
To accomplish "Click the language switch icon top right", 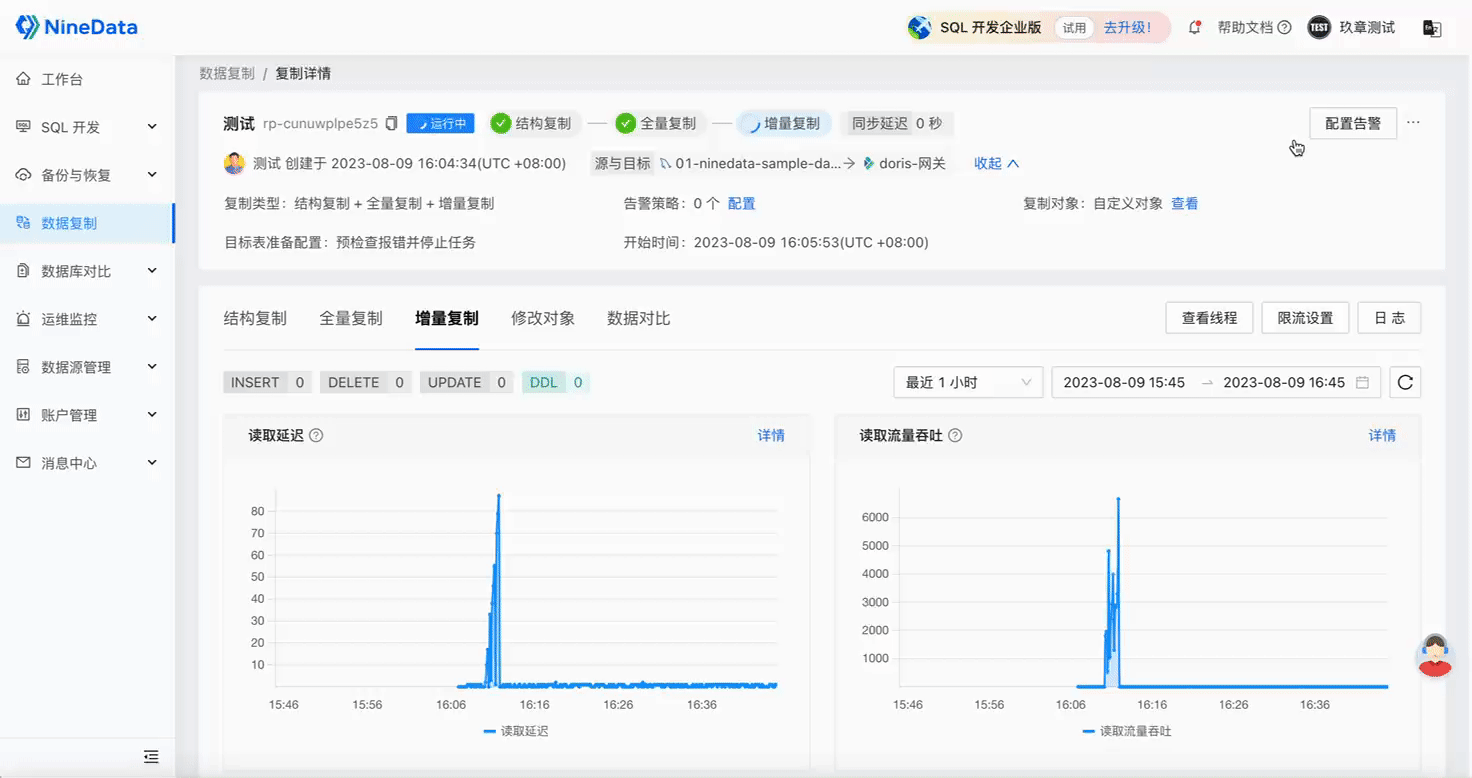I will tap(1432, 28).
